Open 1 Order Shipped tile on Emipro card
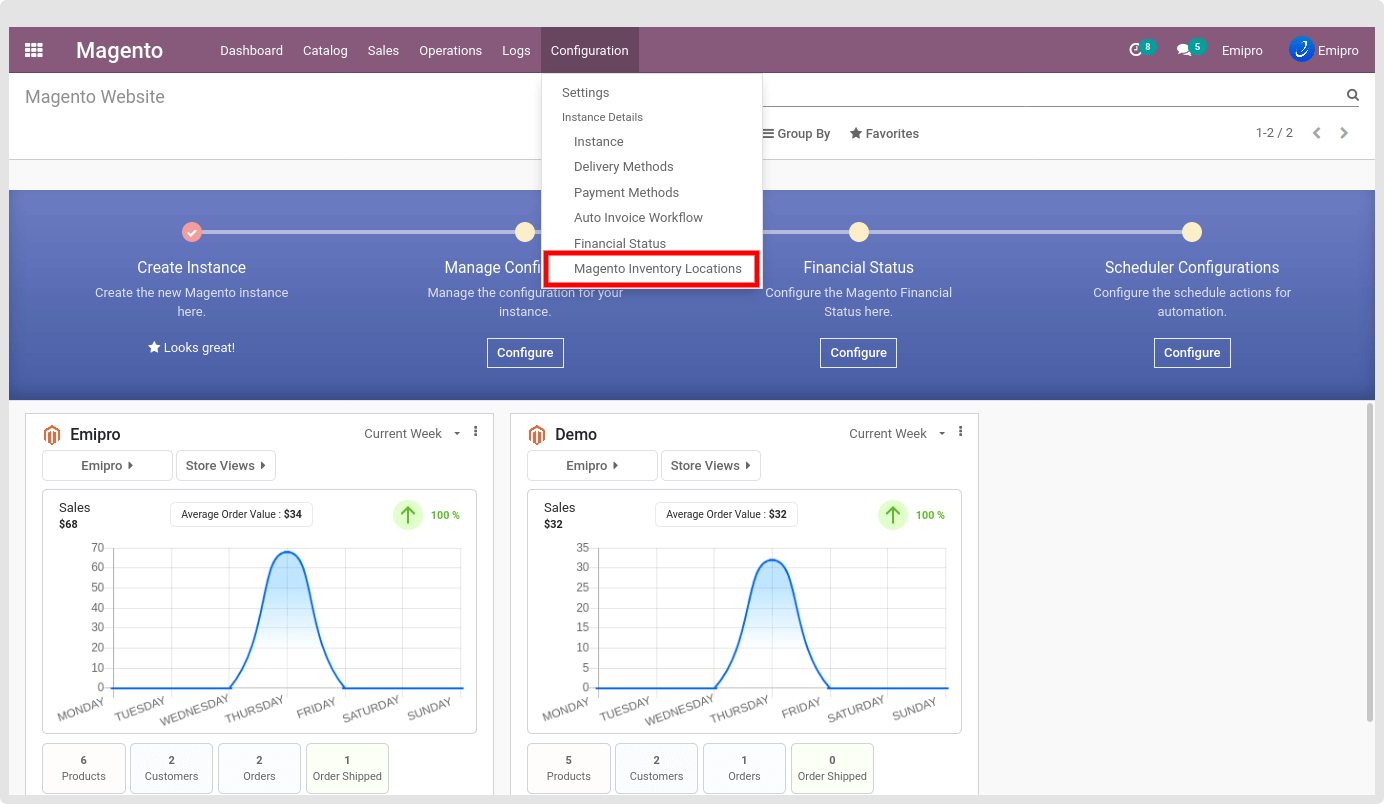The height and width of the screenshot is (804, 1384). point(347,768)
